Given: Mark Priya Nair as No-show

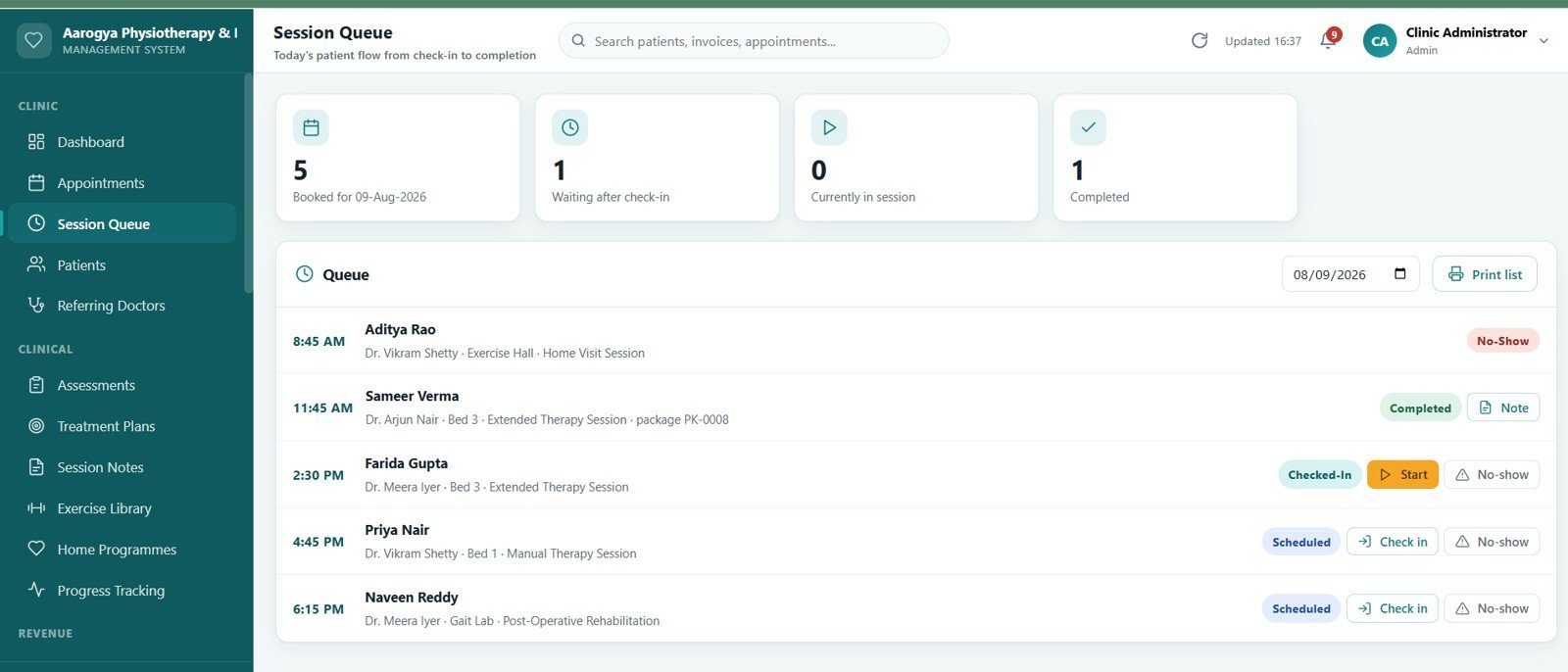Looking at the screenshot, I should (1492, 542).
